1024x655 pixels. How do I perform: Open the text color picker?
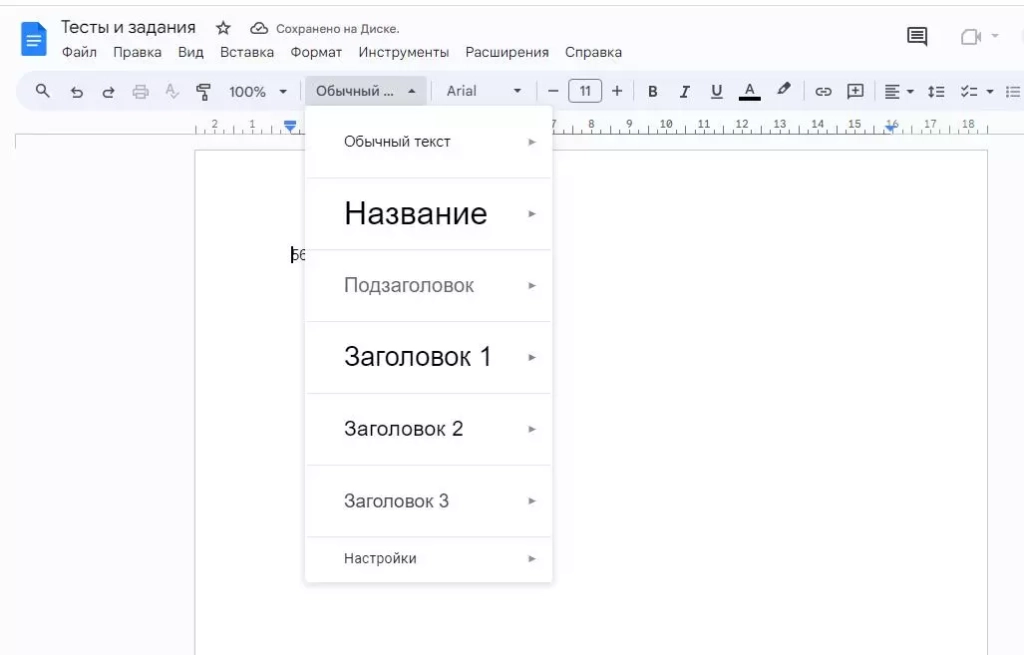coord(749,90)
